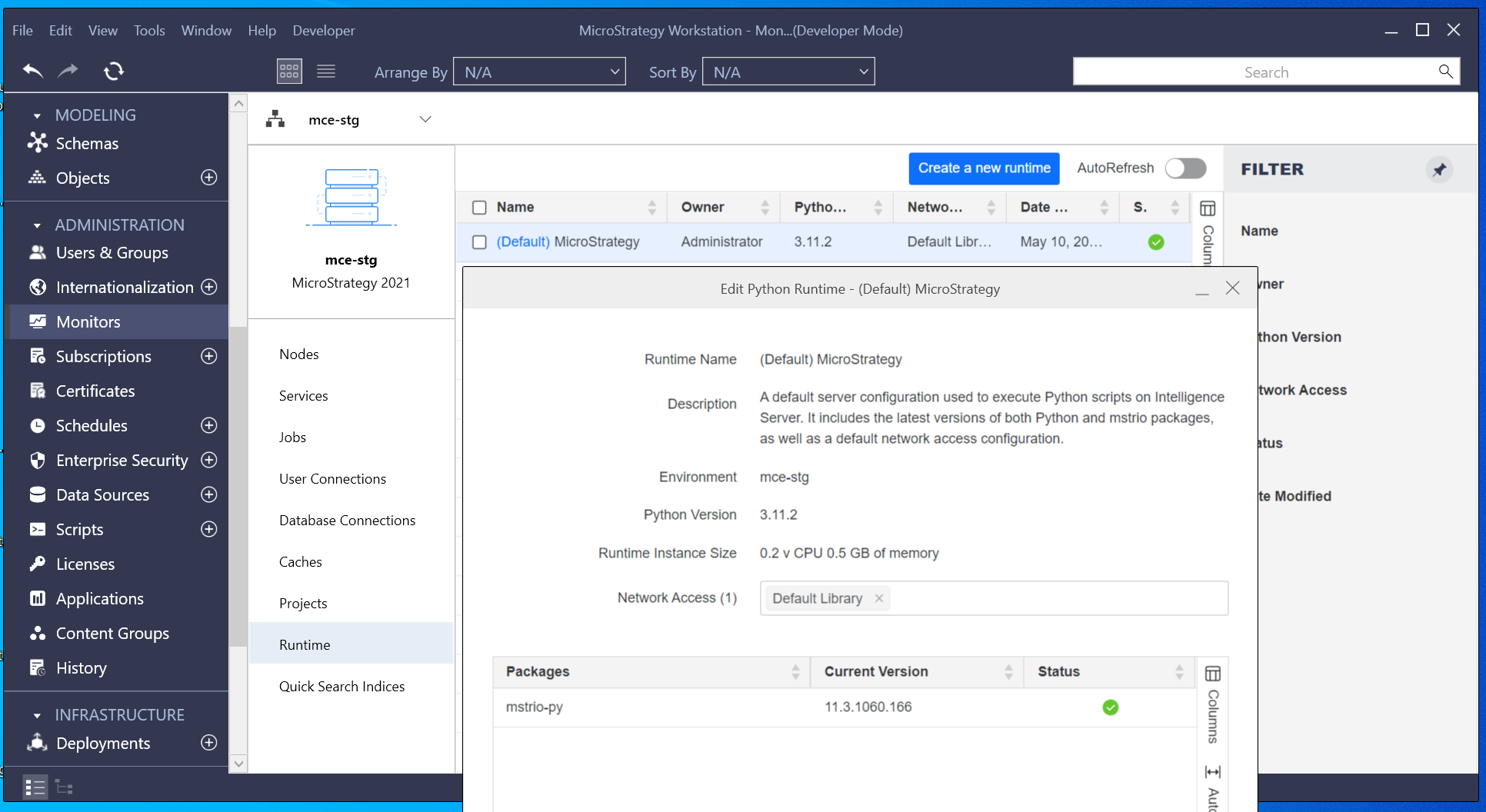Click Create a new runtime button
Viewport: 1486px width, 812px height.
984,168
